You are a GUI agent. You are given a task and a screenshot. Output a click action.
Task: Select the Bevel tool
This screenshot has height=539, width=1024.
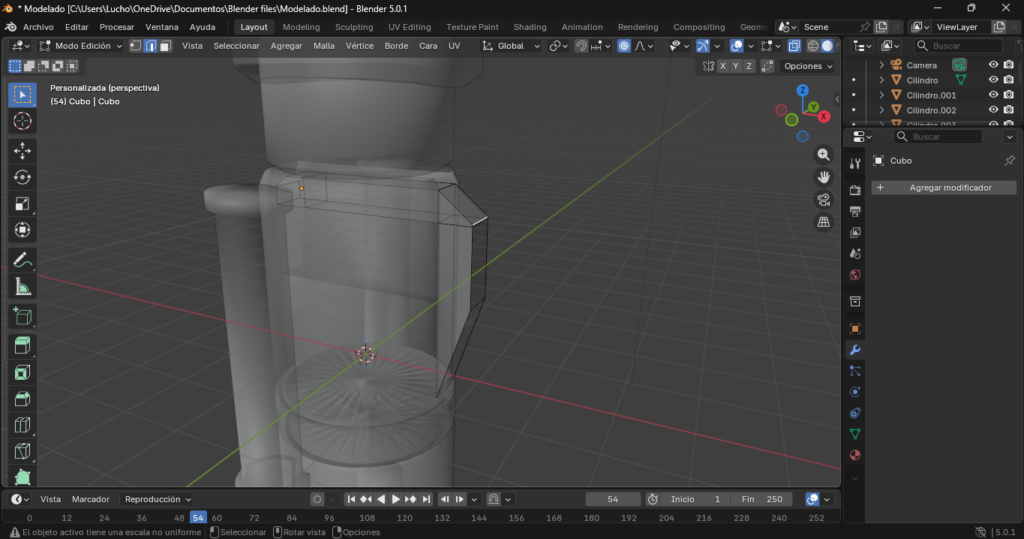click(22, 399)
